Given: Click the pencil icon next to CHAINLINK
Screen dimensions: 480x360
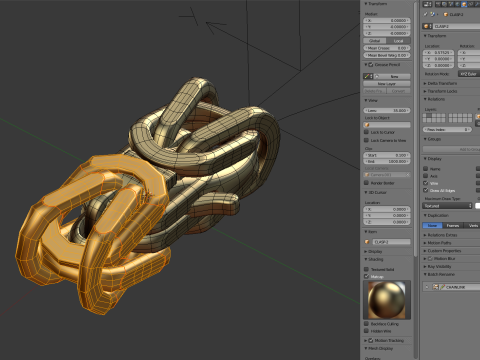Looking at the screenshot, I should pyautogui.click(x=443, y=287).
